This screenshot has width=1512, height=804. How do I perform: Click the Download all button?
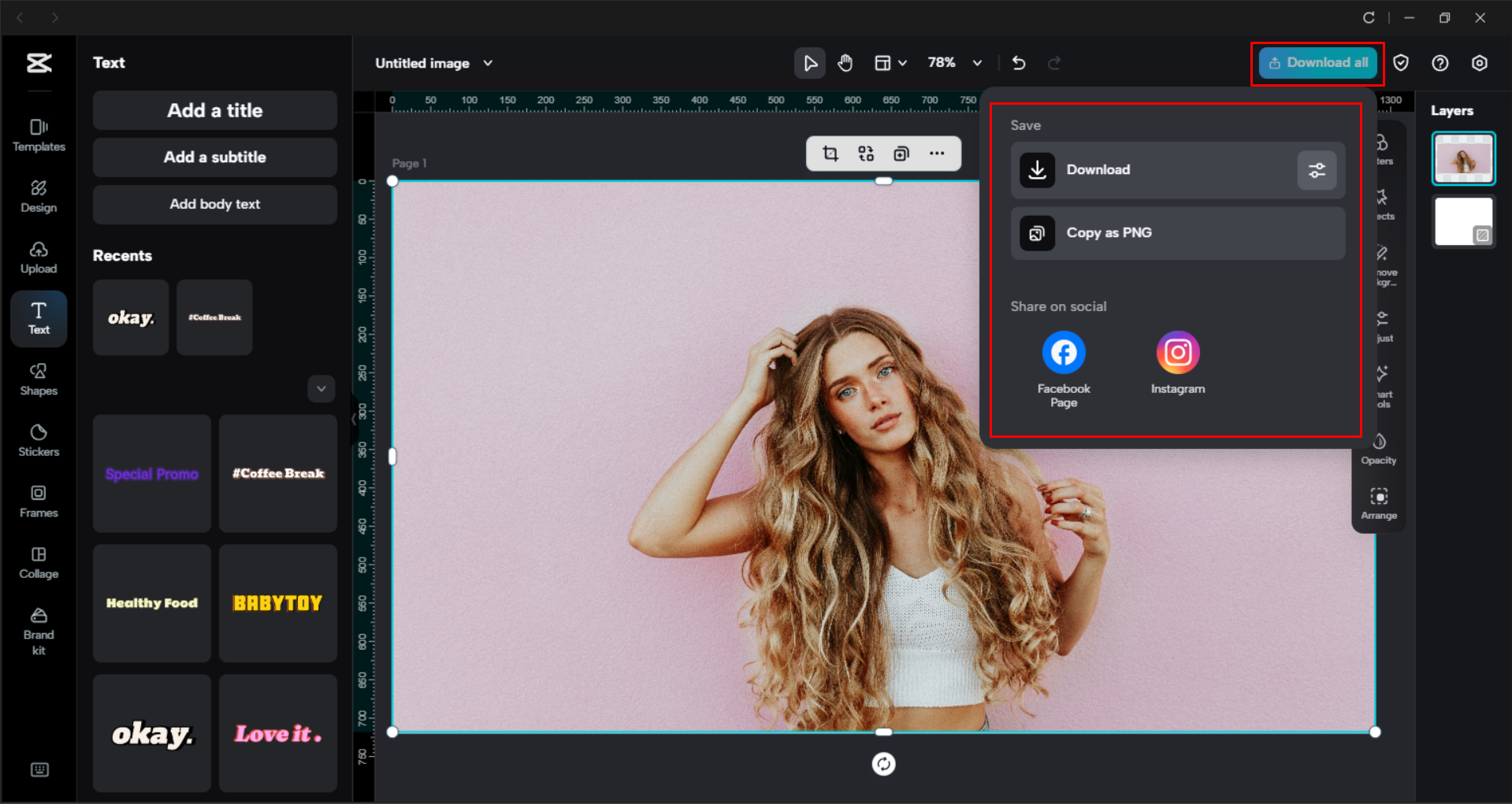pos(1317,63)
